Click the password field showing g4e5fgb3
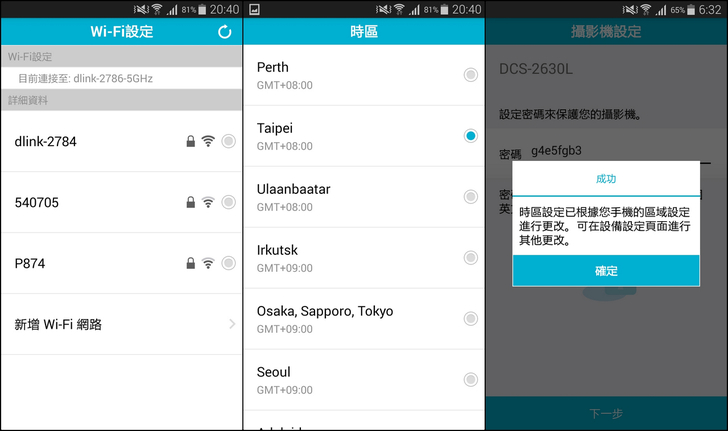This screenshot has height=431, width=728. click(620, 151)
